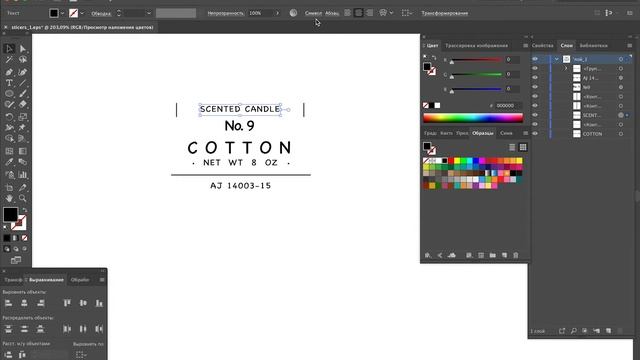This screenshot has width=640, height=360.
Task: Switch Swatches panel to list view
Action: coord(512,147)
